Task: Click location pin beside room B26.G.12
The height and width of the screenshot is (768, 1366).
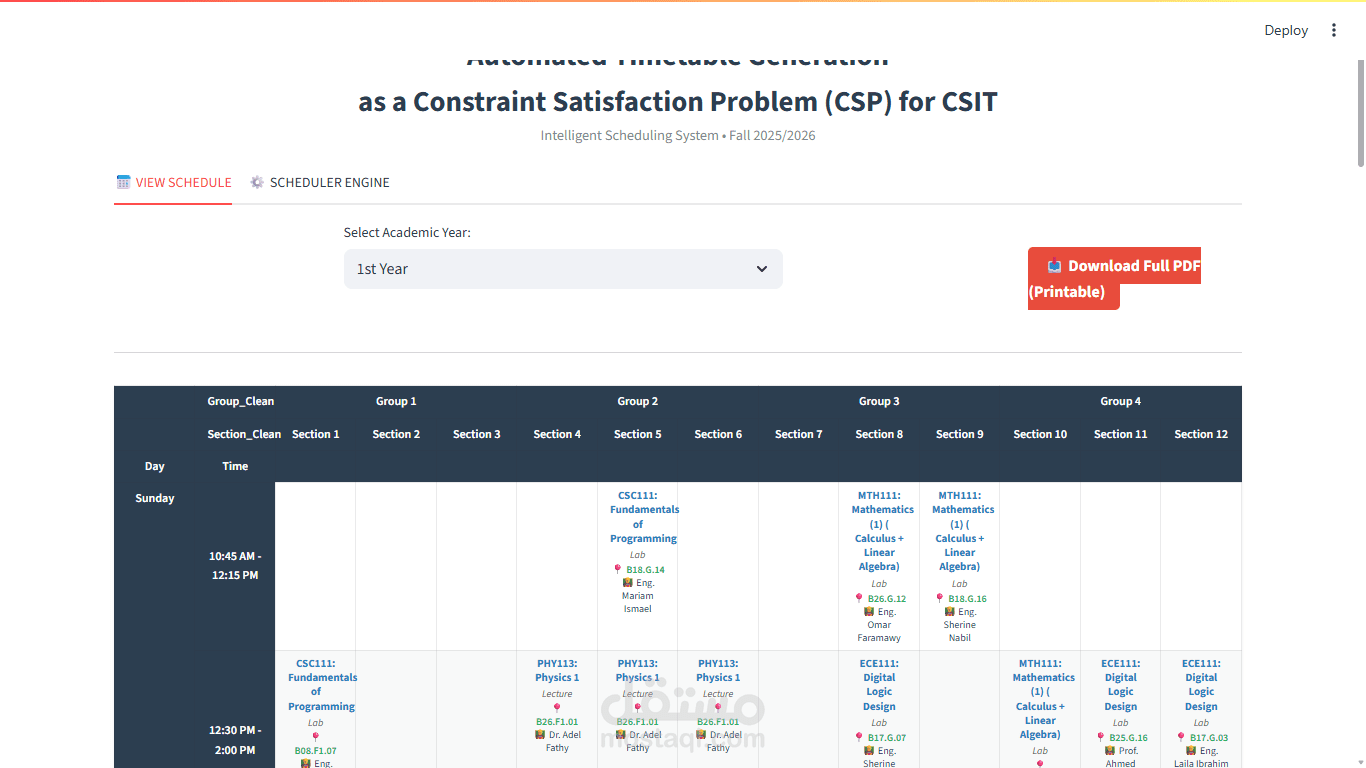Action: (859, 598)
